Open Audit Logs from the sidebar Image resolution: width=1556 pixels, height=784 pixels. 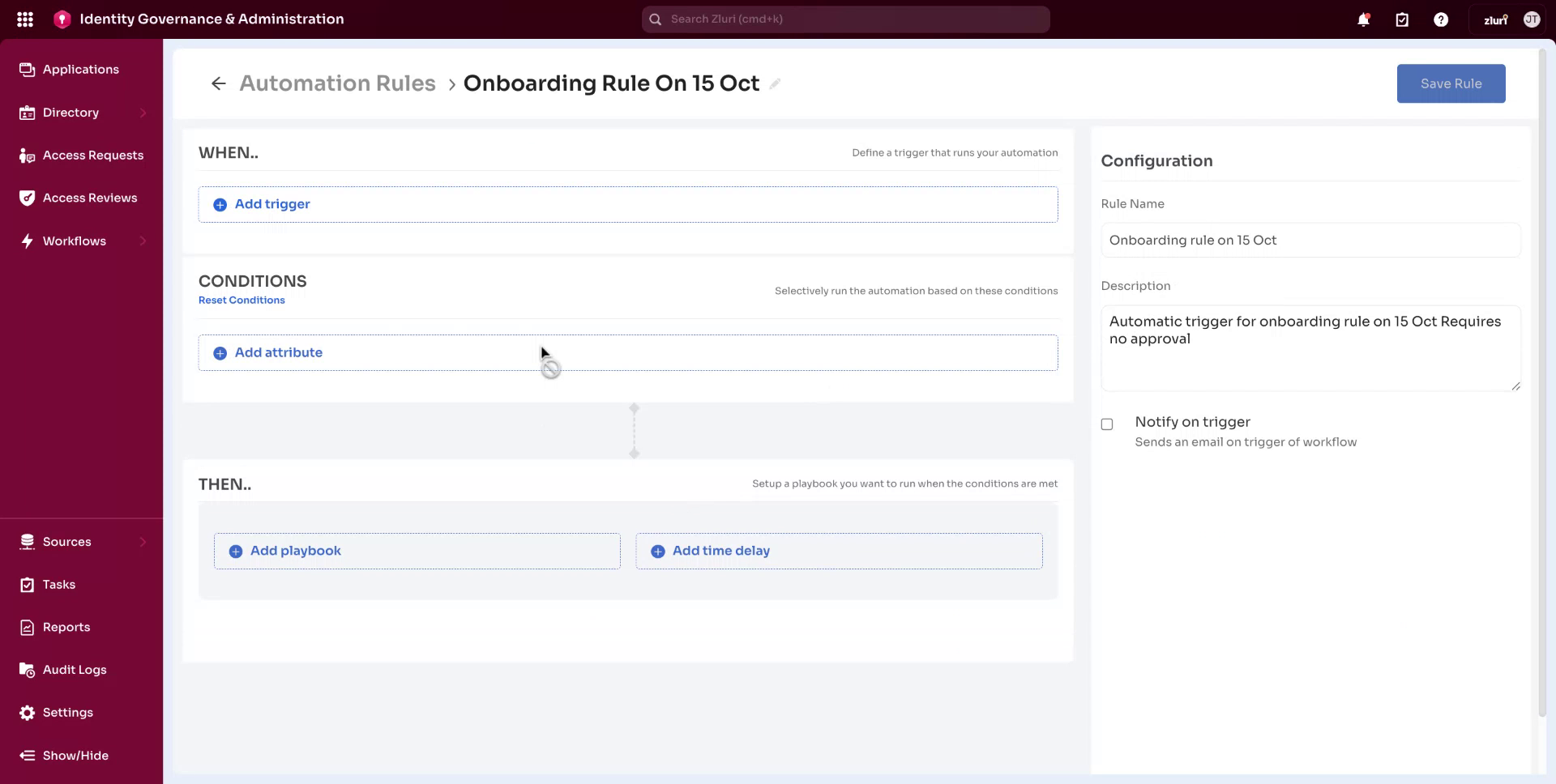[x=74, y=670]
